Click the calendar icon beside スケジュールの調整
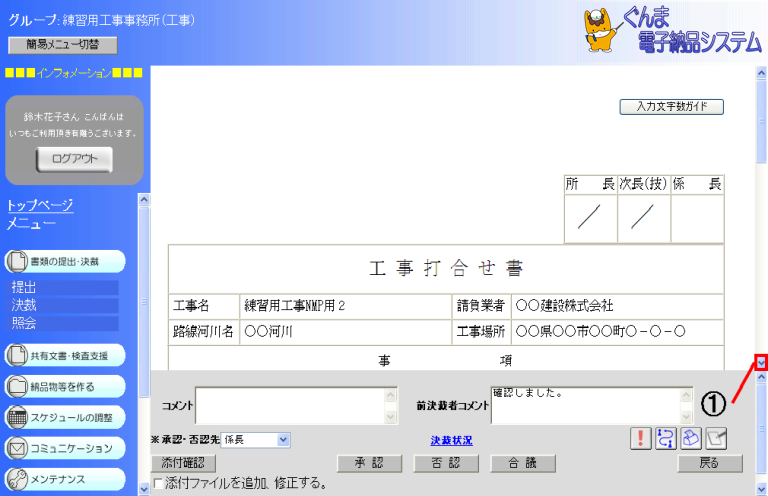Viewport: 768px width, 496px height. 17,417
